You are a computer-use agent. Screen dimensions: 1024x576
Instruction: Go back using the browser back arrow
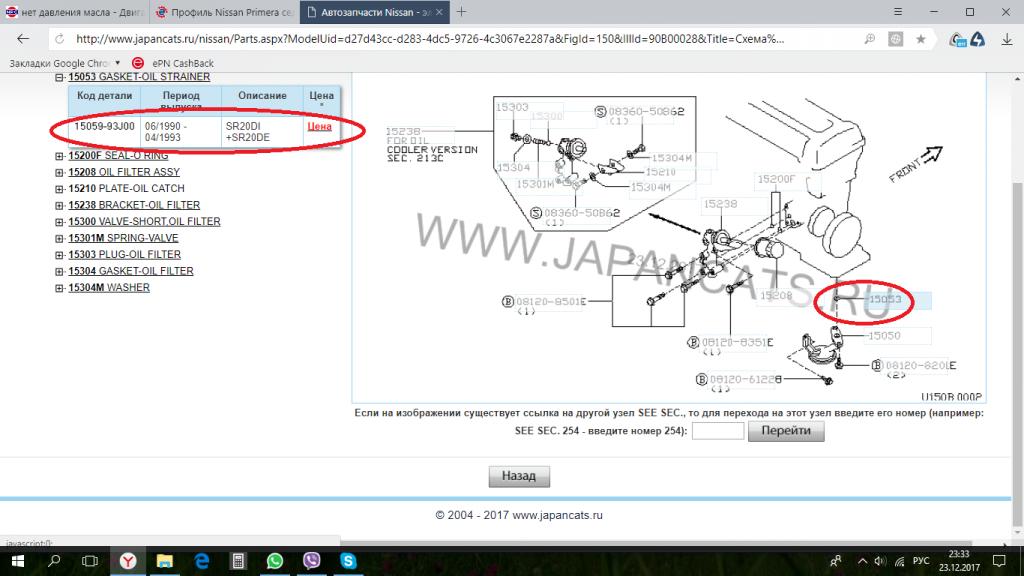(x=23, y=39)
